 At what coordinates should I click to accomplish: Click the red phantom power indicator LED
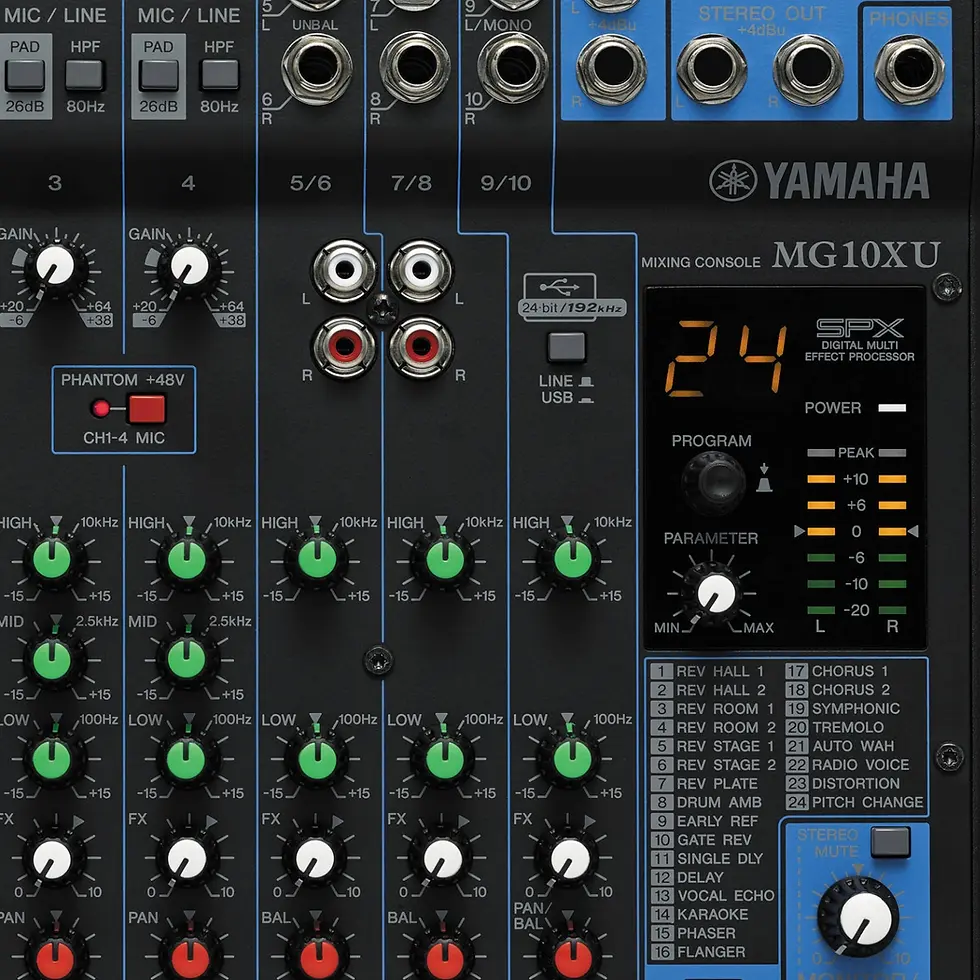click(100, 409)
